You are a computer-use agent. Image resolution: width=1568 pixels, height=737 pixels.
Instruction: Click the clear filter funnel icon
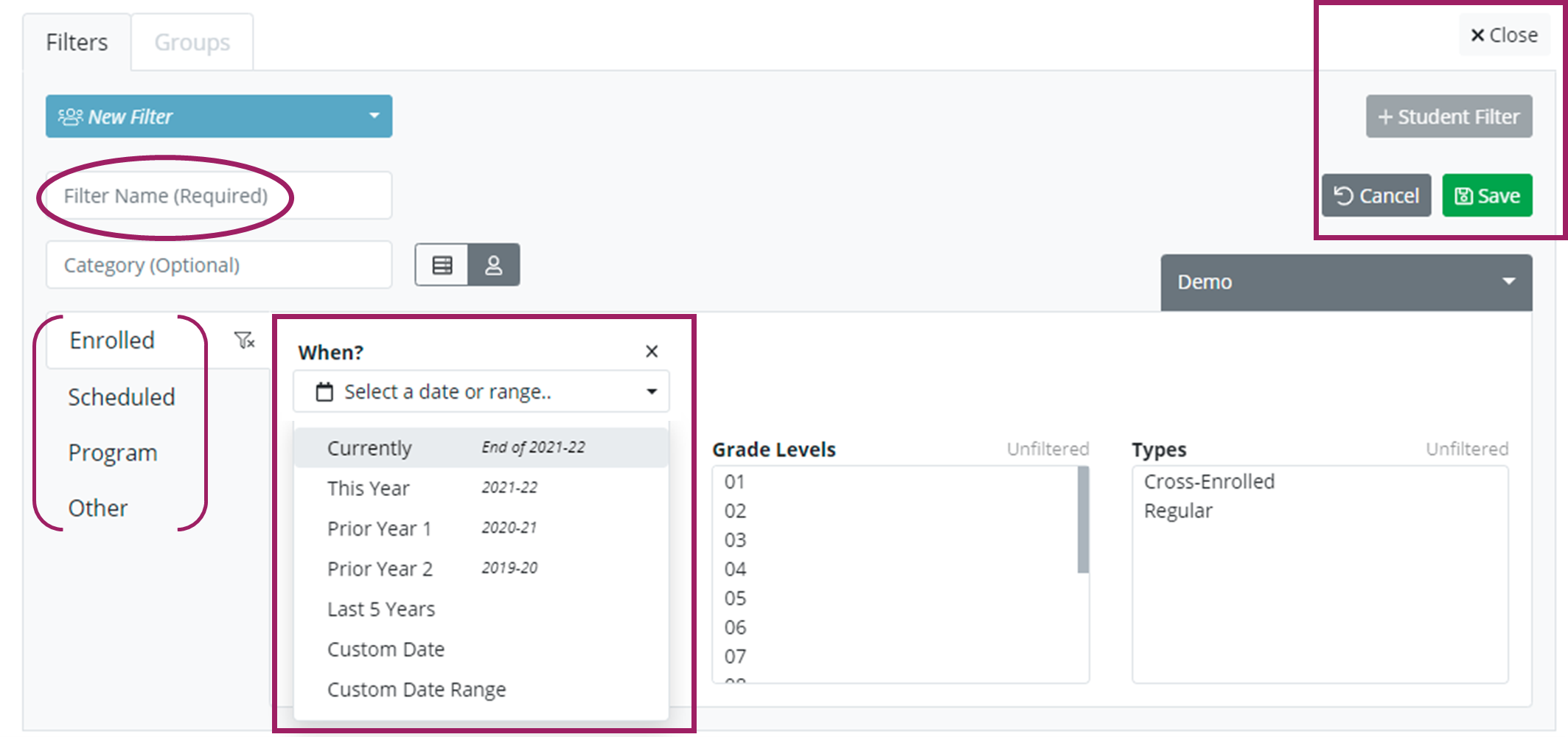pos(244,340)
